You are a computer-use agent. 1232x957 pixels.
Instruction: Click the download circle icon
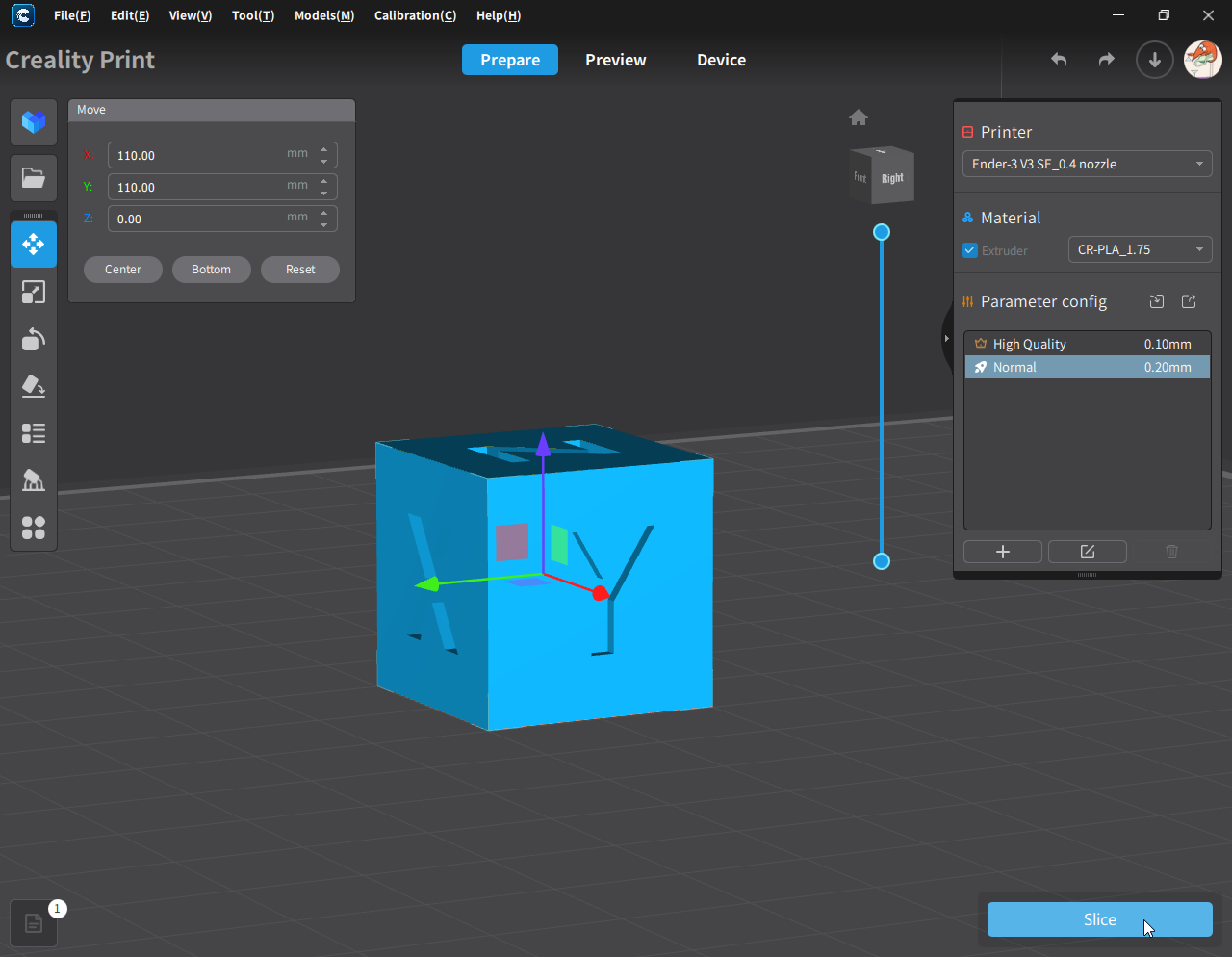[1155, 60]
